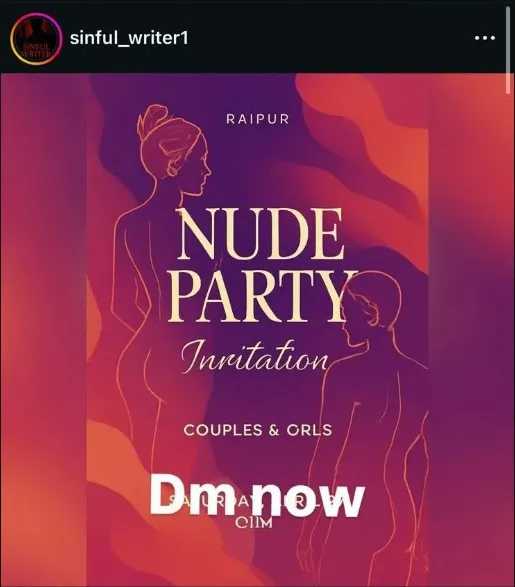Click the 'SINFUL WRITER' logo inside avatar

point(36,50)
